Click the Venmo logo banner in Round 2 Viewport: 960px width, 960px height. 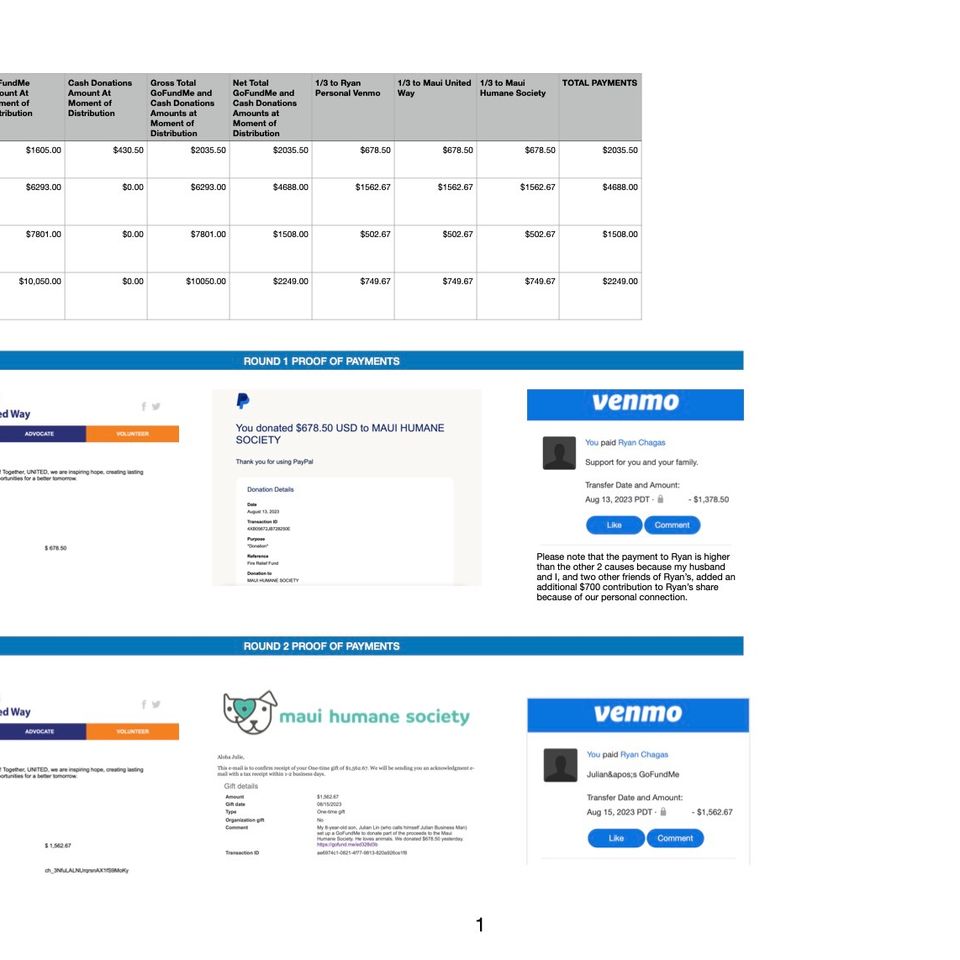coord(638,715)
